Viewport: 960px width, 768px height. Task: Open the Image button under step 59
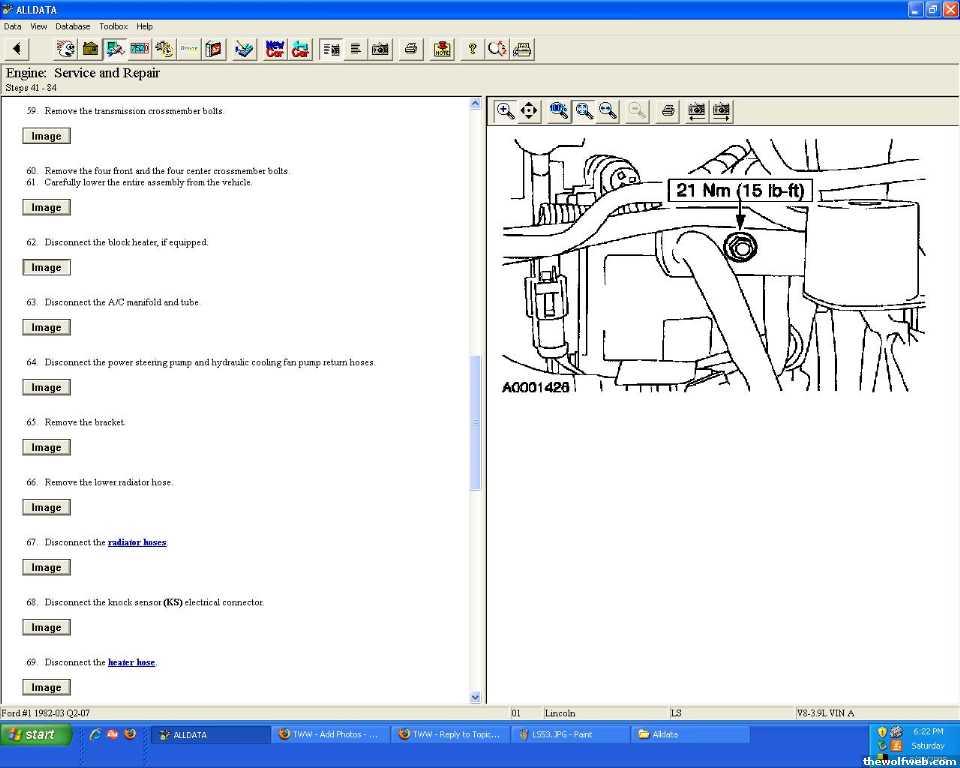[x=46, y=136]
